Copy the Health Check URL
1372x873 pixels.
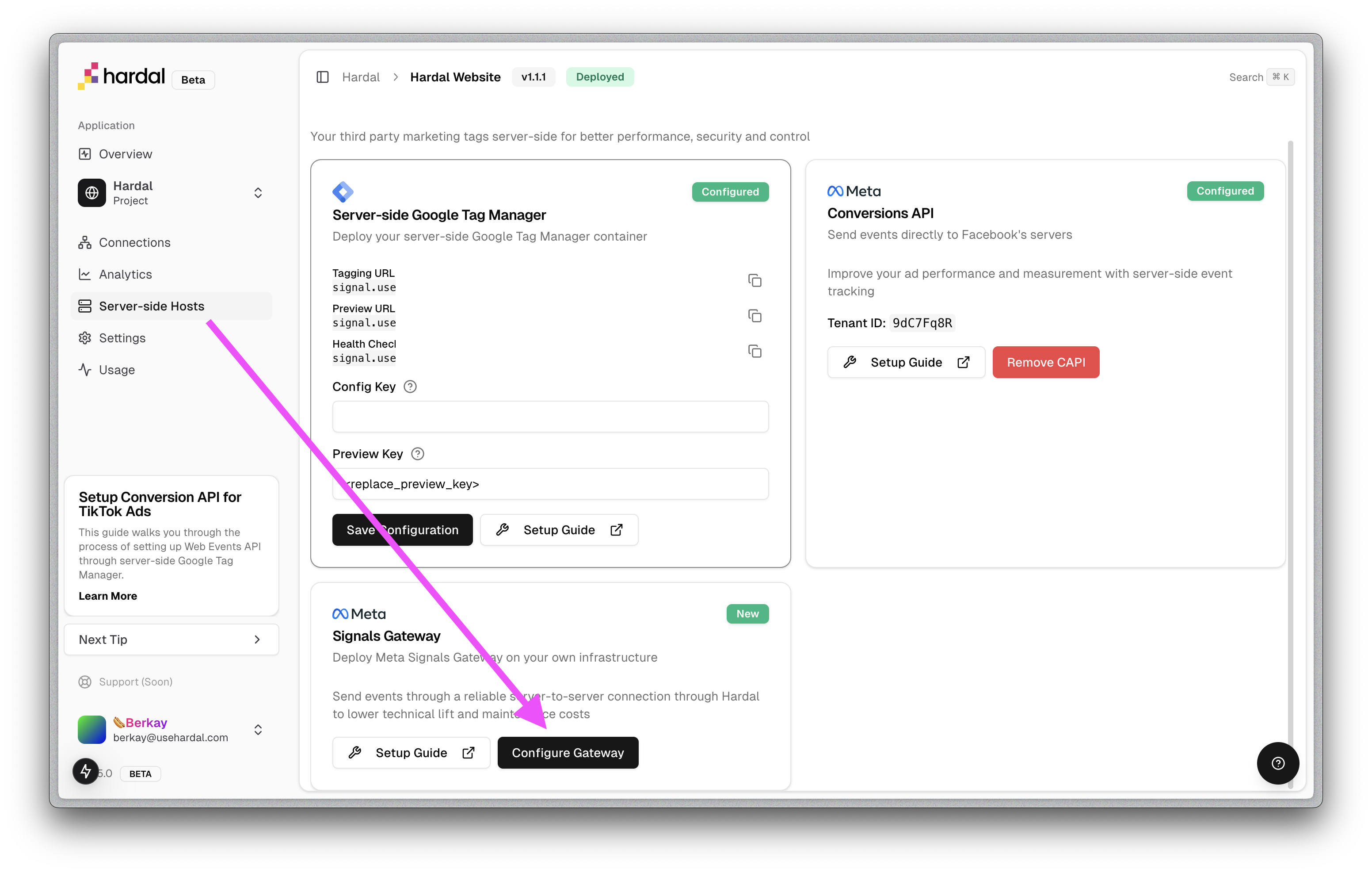tap(755, 351)
